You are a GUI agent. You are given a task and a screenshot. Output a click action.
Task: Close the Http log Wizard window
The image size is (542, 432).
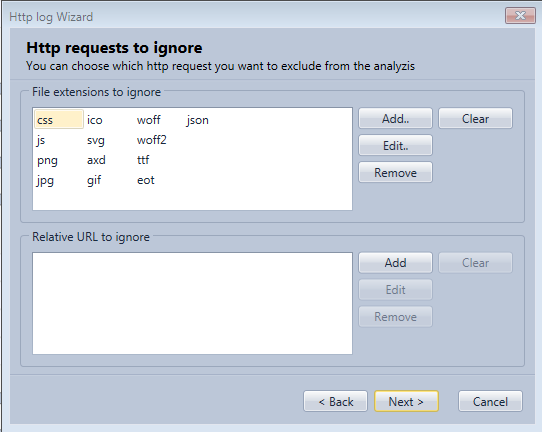pyautogui.click(x=520, y=16)
